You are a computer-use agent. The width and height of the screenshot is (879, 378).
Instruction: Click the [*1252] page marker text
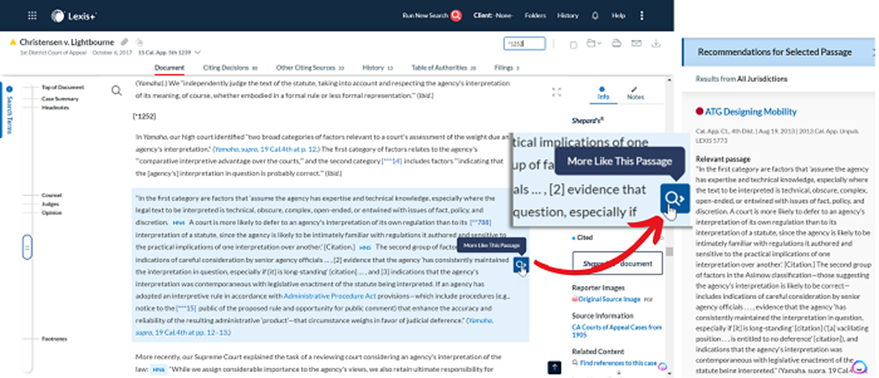144,117
